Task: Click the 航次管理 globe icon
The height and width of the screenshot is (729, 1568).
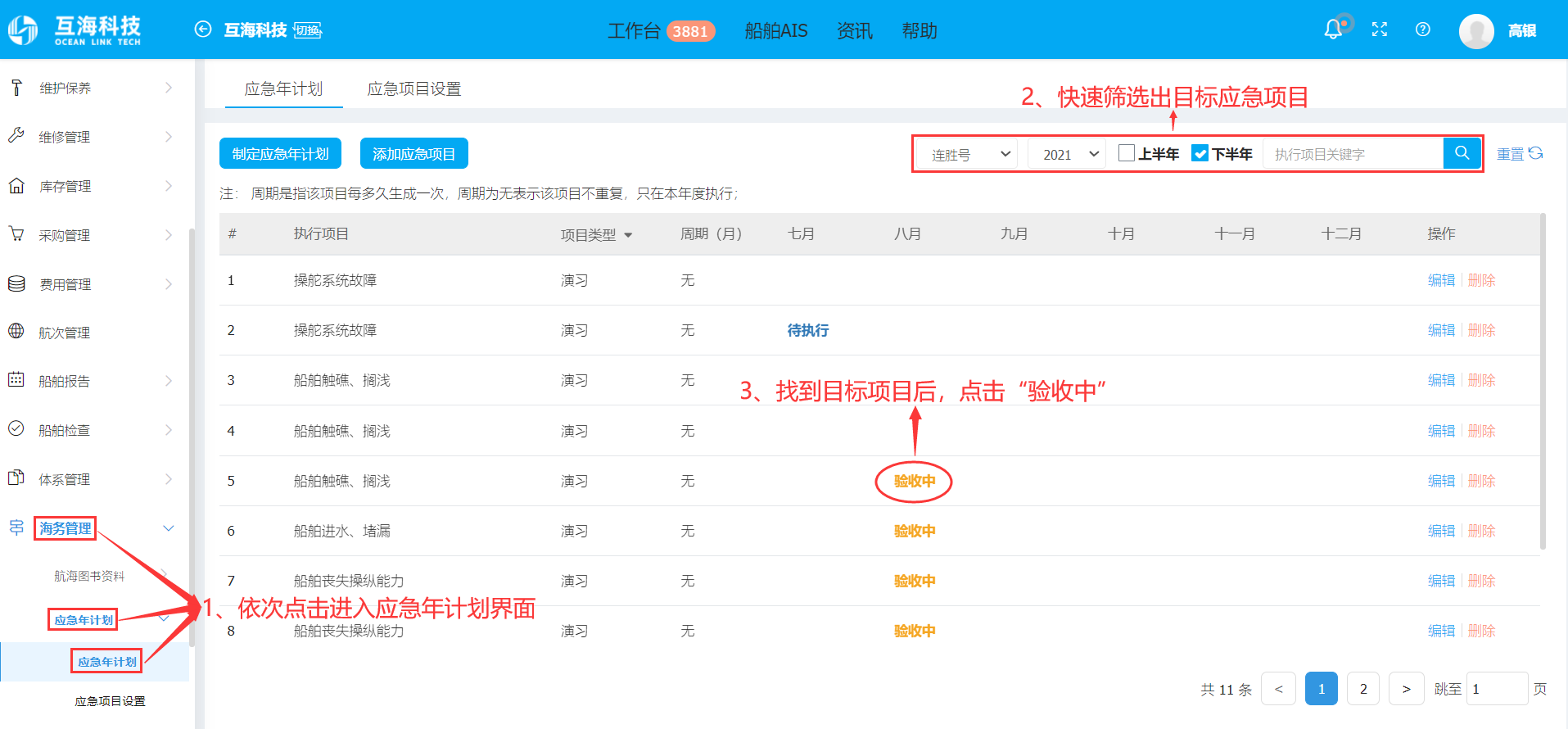Action: 16,331
